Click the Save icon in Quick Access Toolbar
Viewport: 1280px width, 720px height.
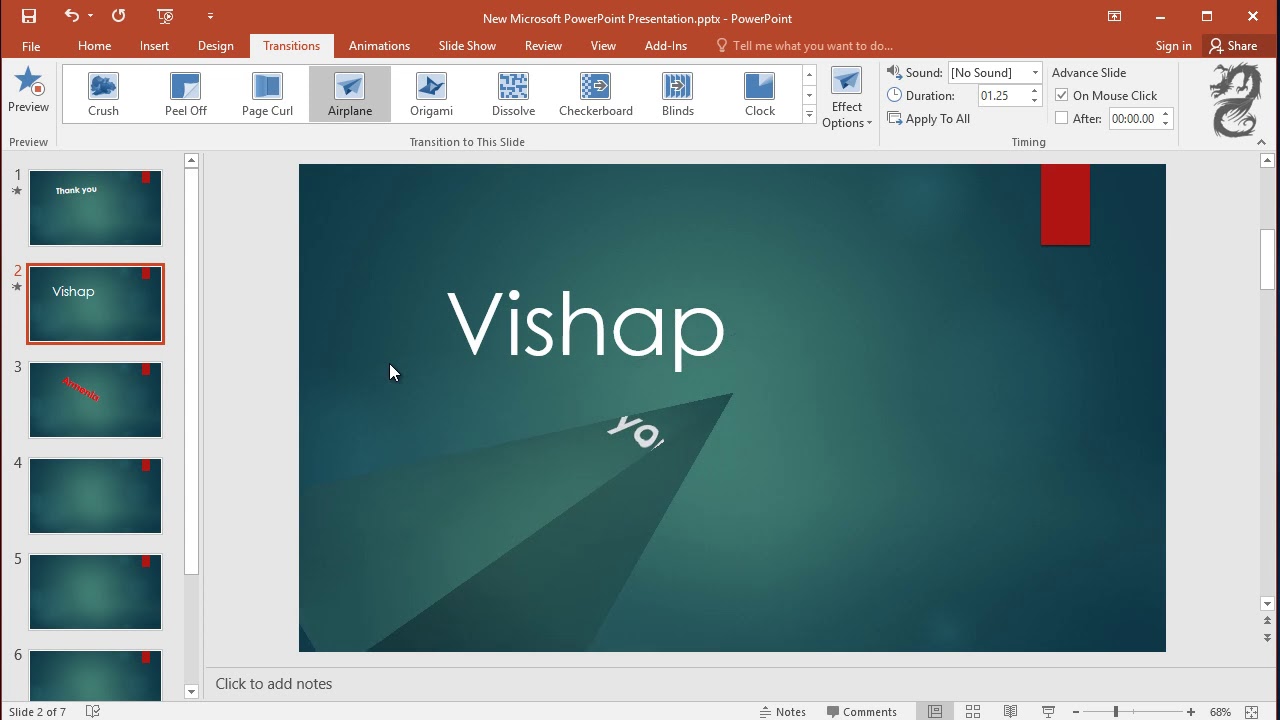point(29,16)
